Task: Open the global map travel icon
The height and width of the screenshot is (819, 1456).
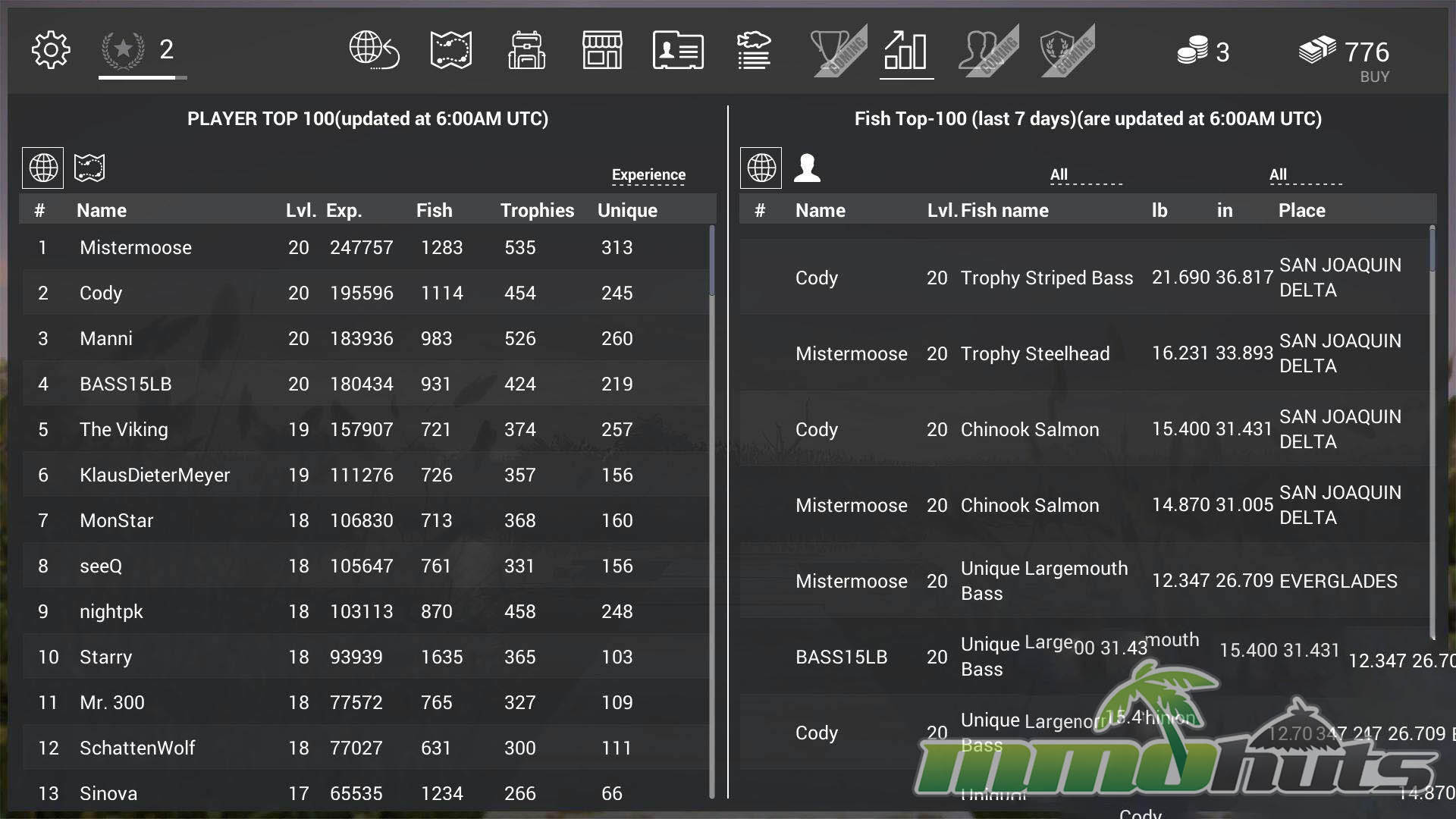Action: coord(374,51)
